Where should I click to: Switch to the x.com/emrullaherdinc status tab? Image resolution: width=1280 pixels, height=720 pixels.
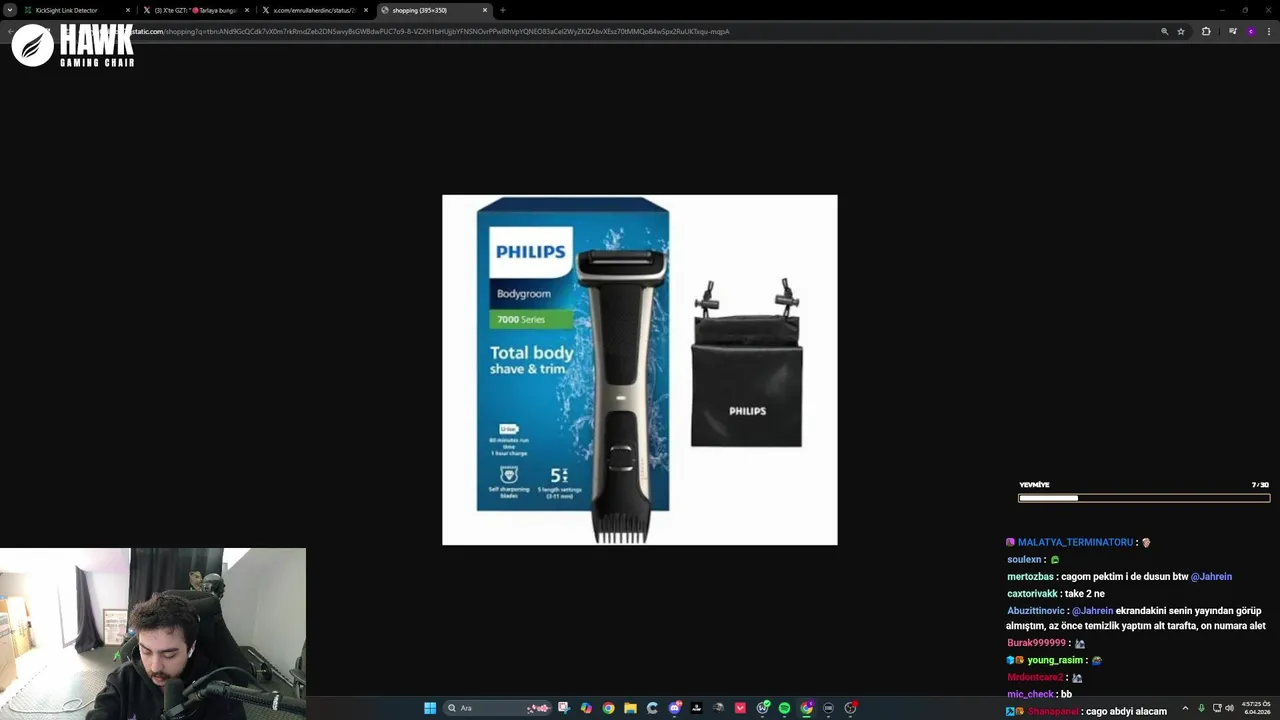313,10
